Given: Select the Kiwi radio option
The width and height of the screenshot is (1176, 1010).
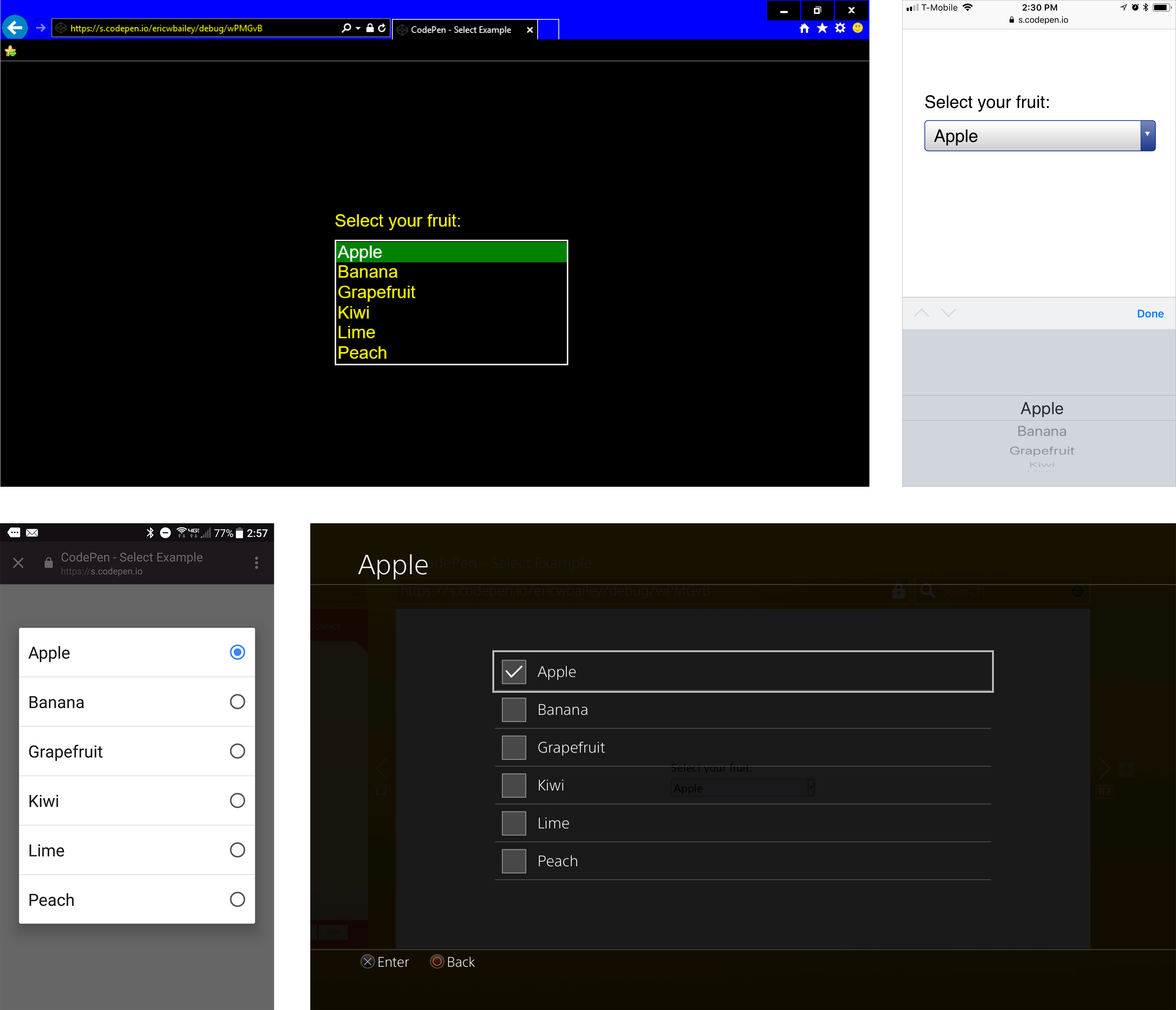Looking at the screenshot, I should [237, 801].
